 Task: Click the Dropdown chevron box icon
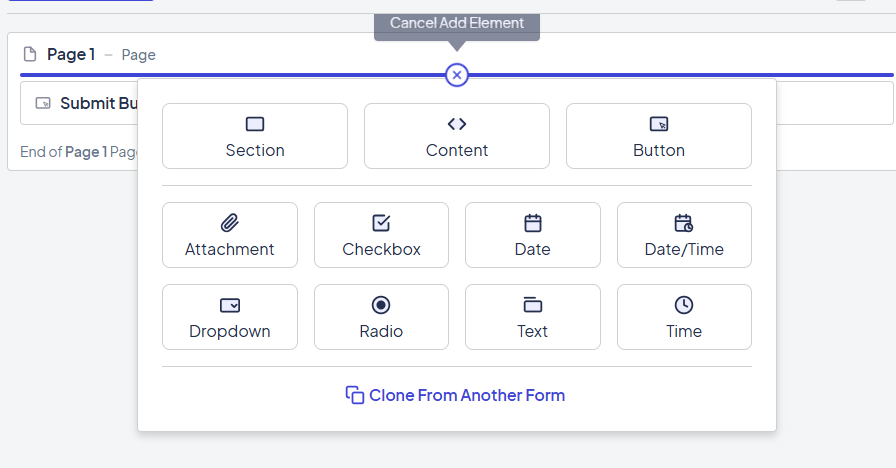tap(230, 305)
